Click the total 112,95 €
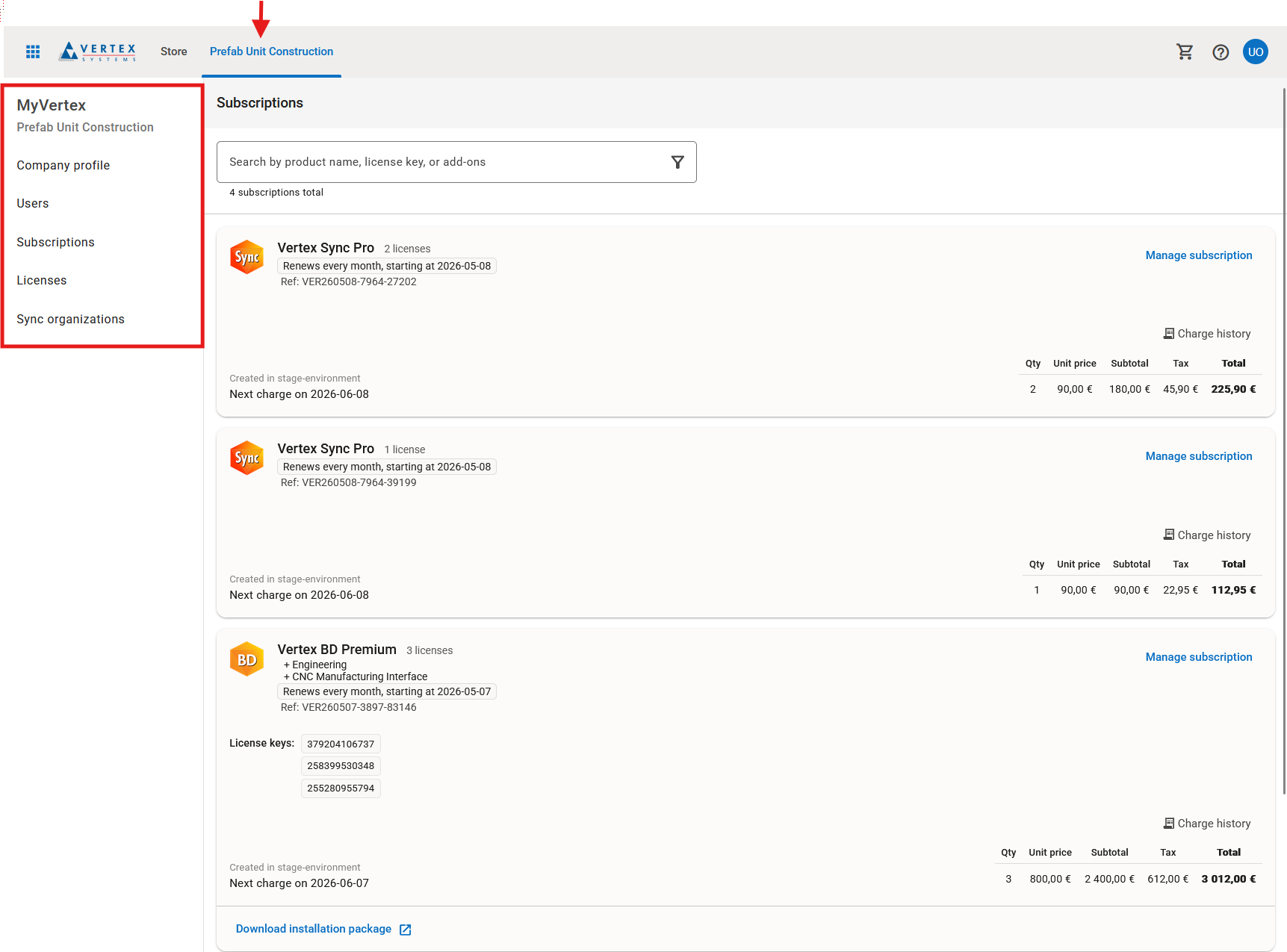1287x952 pixels. 1234,590
